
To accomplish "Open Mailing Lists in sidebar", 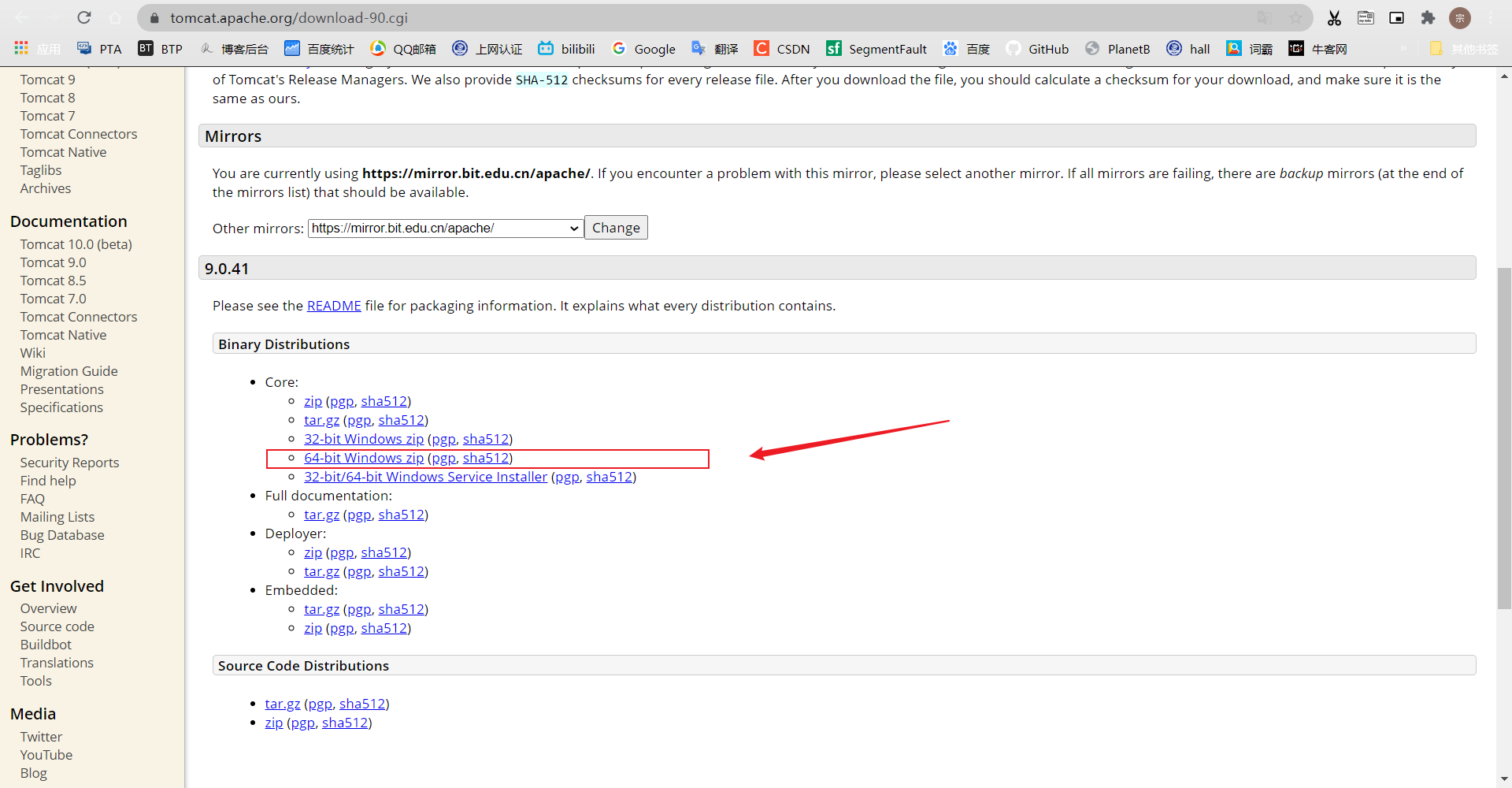I will pyautogui.click(x=57, y=517).
